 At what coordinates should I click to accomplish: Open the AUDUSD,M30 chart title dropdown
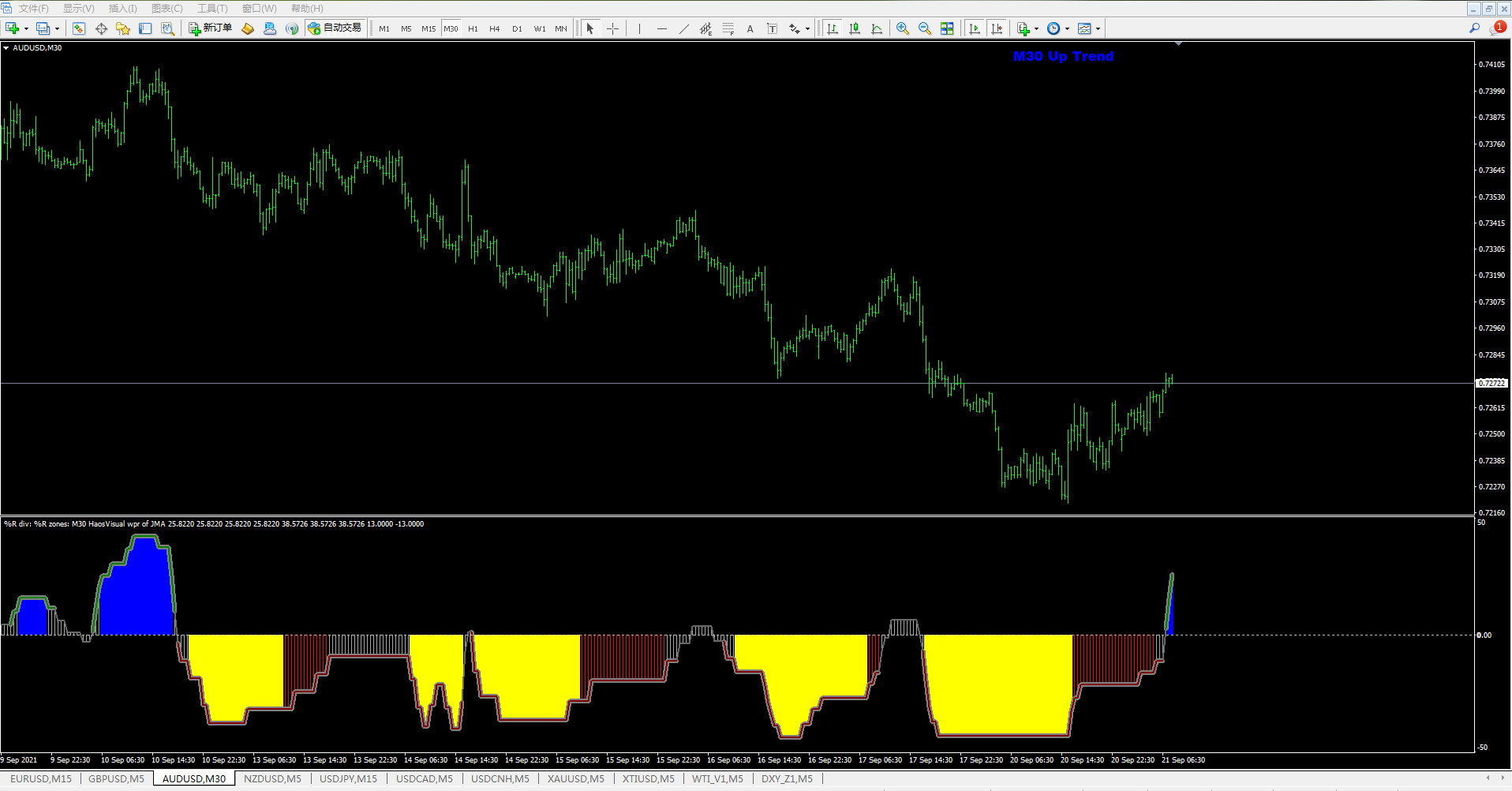coord(6,48)
